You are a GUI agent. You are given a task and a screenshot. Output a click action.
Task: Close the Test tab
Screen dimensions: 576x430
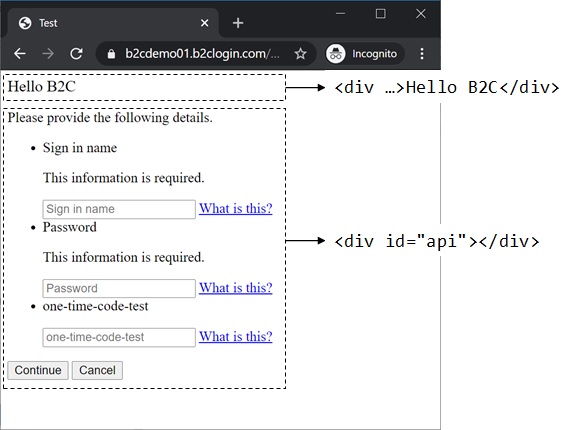[205, 23]
